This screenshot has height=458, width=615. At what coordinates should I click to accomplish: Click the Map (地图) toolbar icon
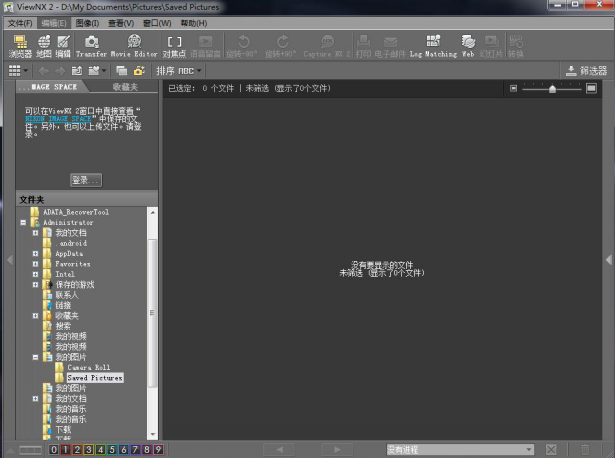[43, 46]
